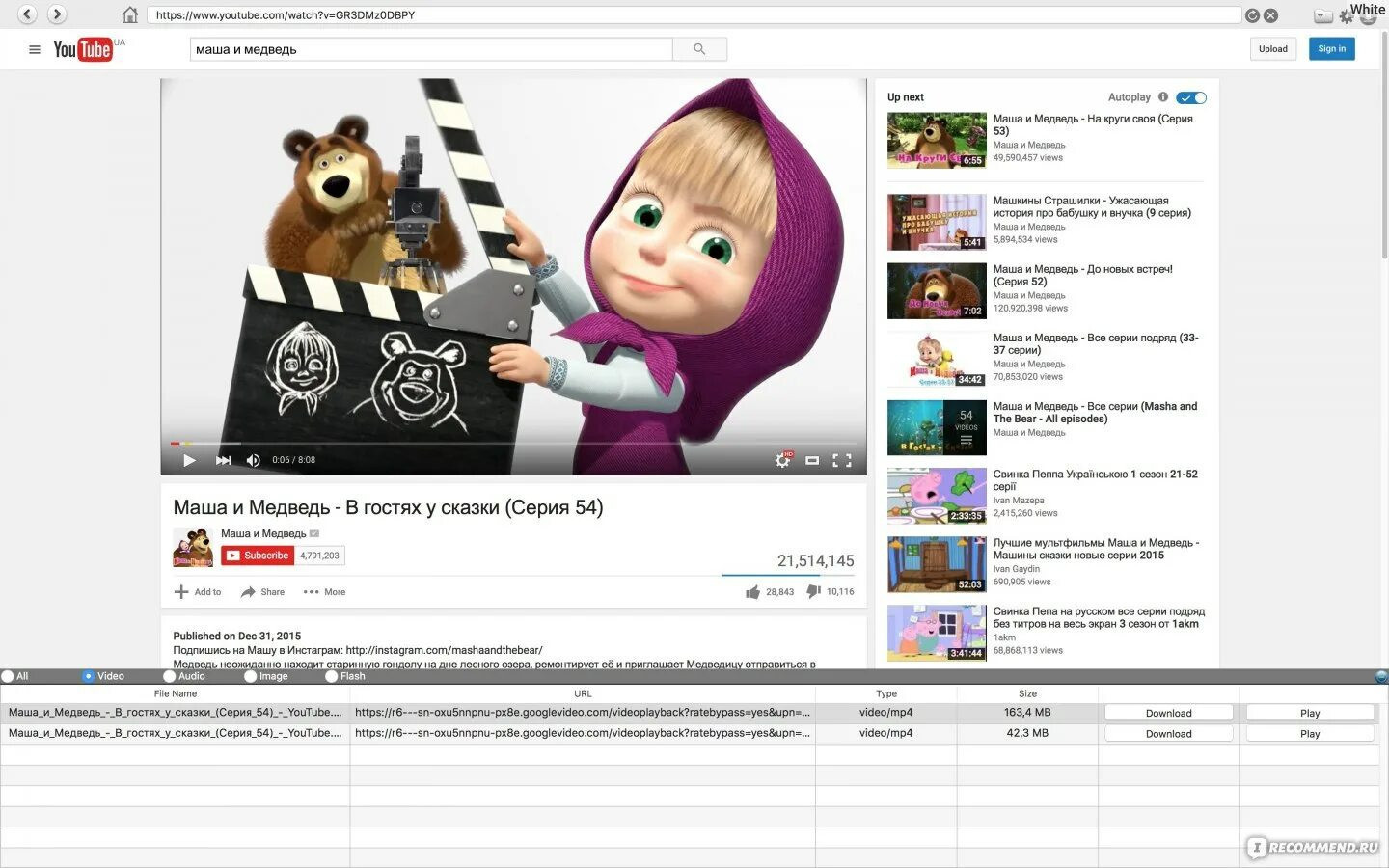This screenshot has width=1389, height=868.
Task: Open Свинка Пепа на русском thumbnail
Action: click(937, 633)
